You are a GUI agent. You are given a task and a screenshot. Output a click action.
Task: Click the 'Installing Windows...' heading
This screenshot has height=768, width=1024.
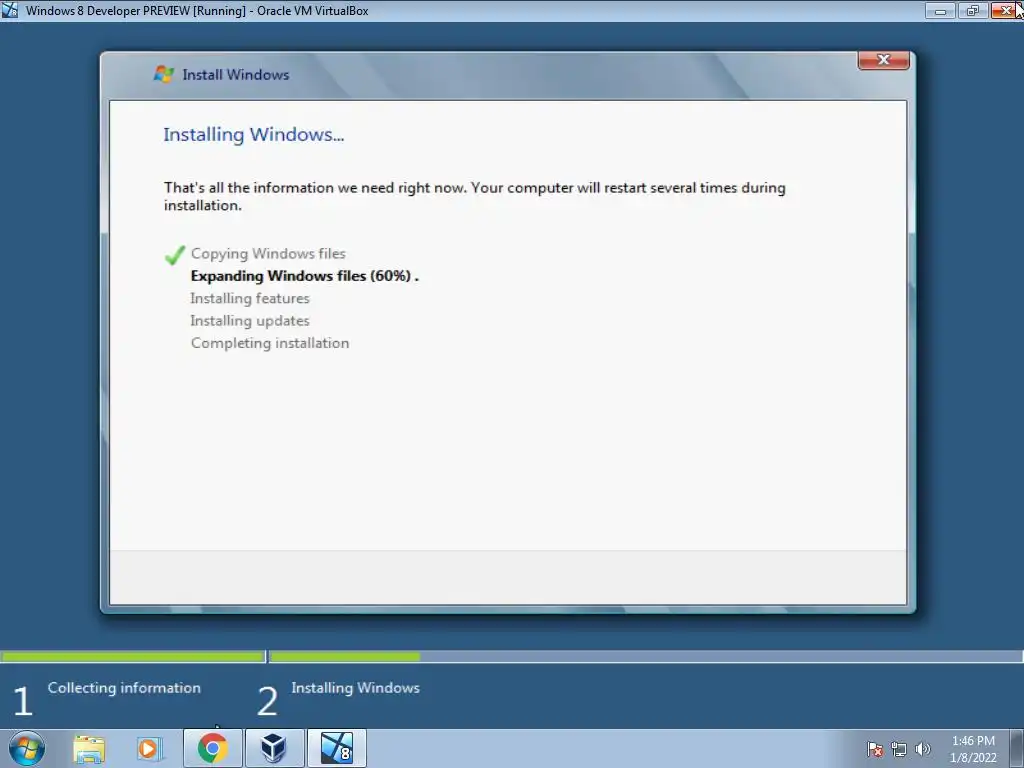[253, 135]
